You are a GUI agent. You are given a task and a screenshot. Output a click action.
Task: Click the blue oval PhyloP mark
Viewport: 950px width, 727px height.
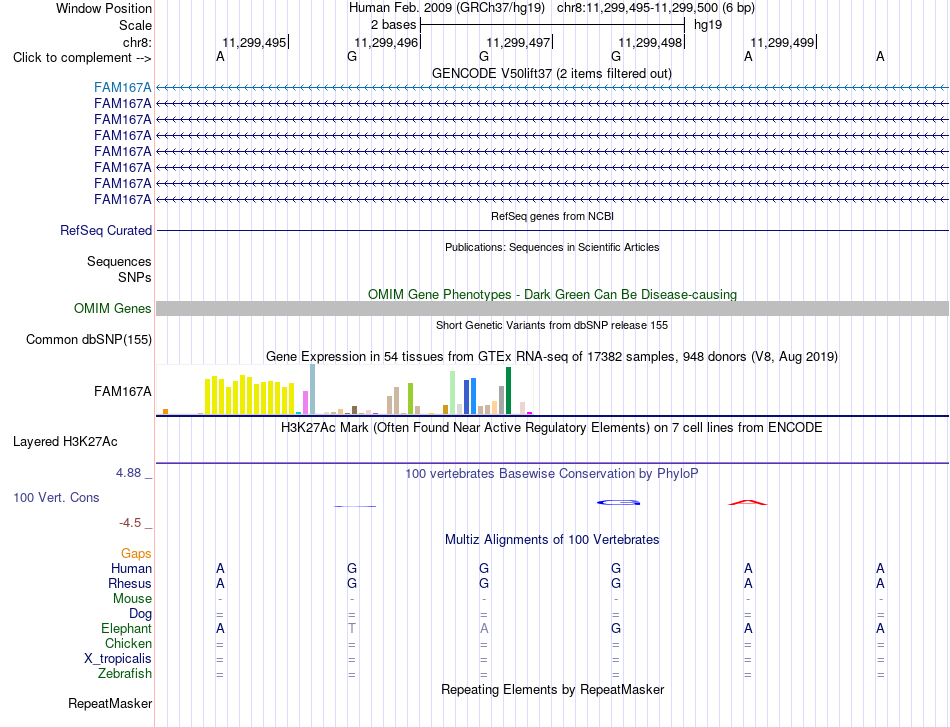(x=619, y=502)
